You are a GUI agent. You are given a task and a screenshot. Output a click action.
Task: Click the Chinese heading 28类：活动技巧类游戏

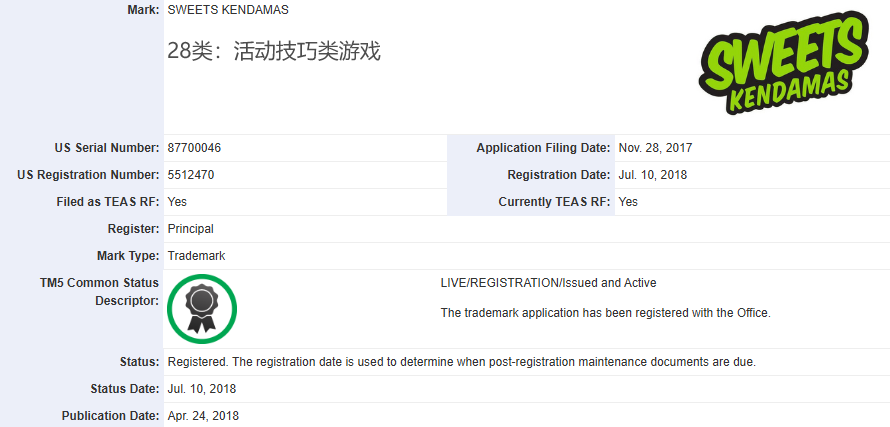(x=274, y=51)
